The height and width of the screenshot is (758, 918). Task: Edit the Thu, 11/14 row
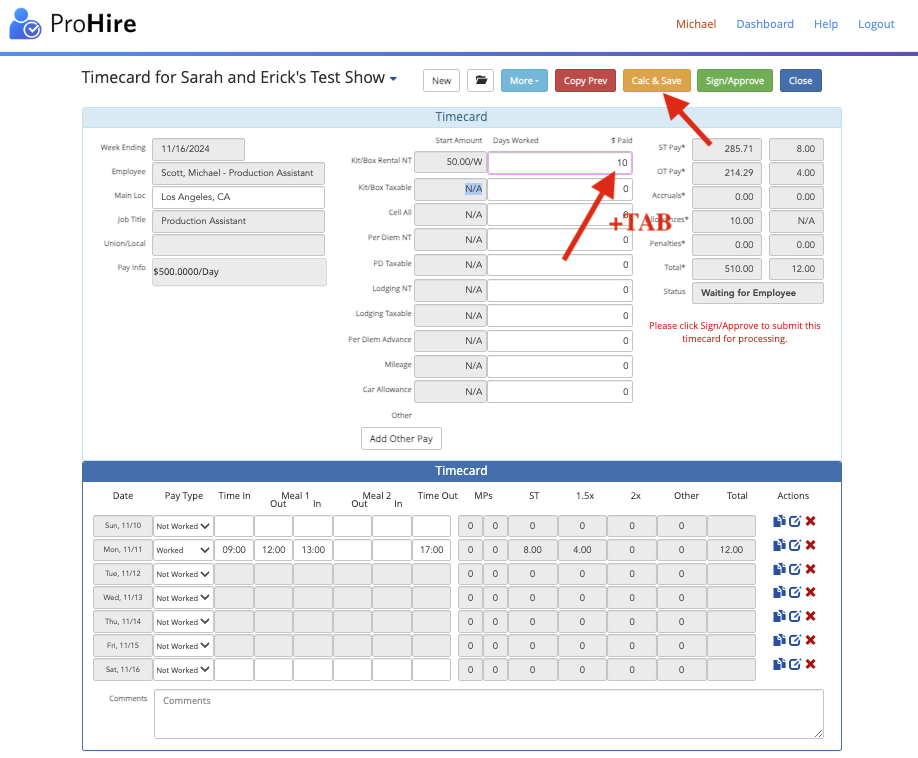[794, 616]
